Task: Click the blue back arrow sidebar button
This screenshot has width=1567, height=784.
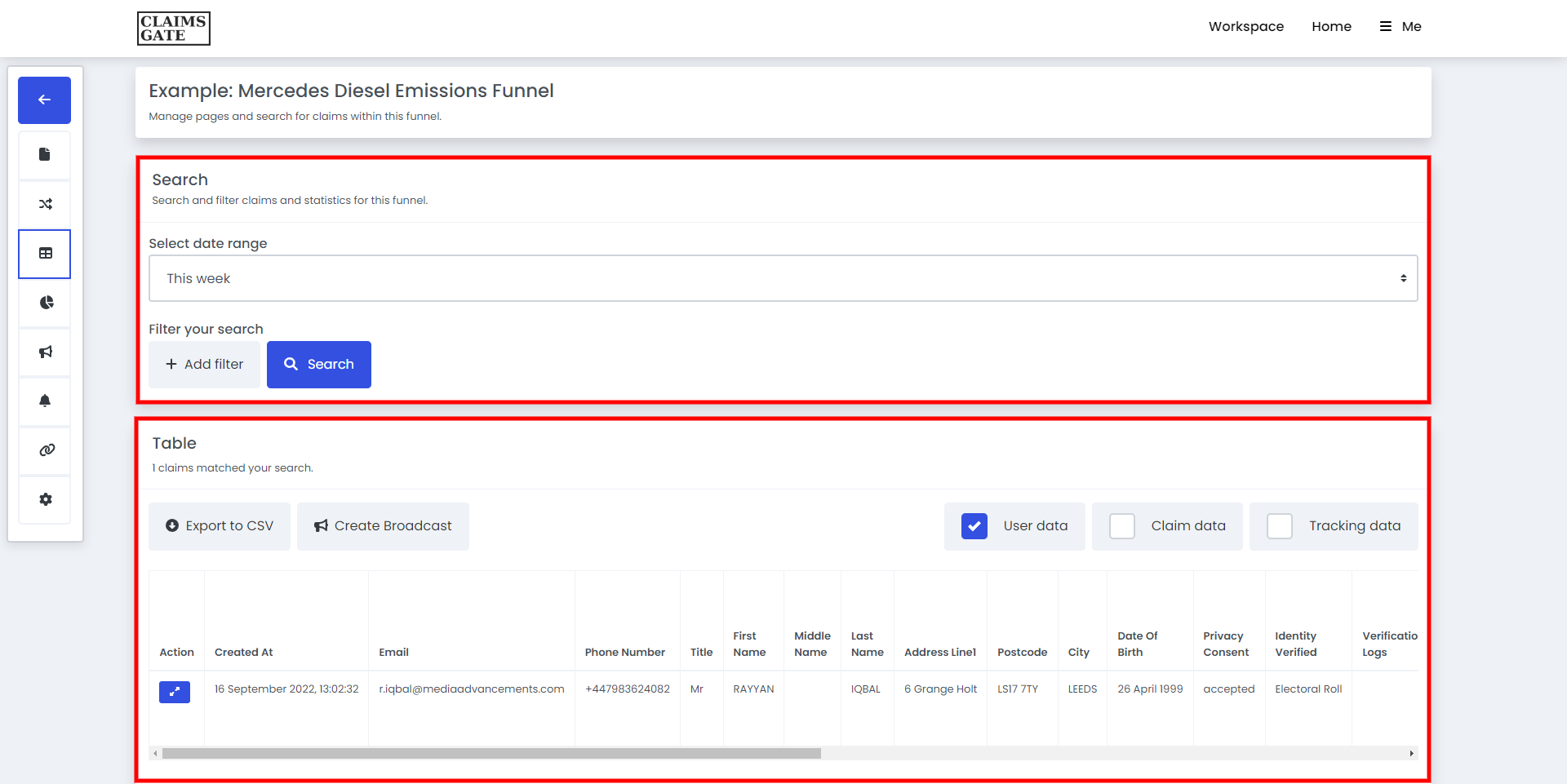Action: tap(44, 100)
